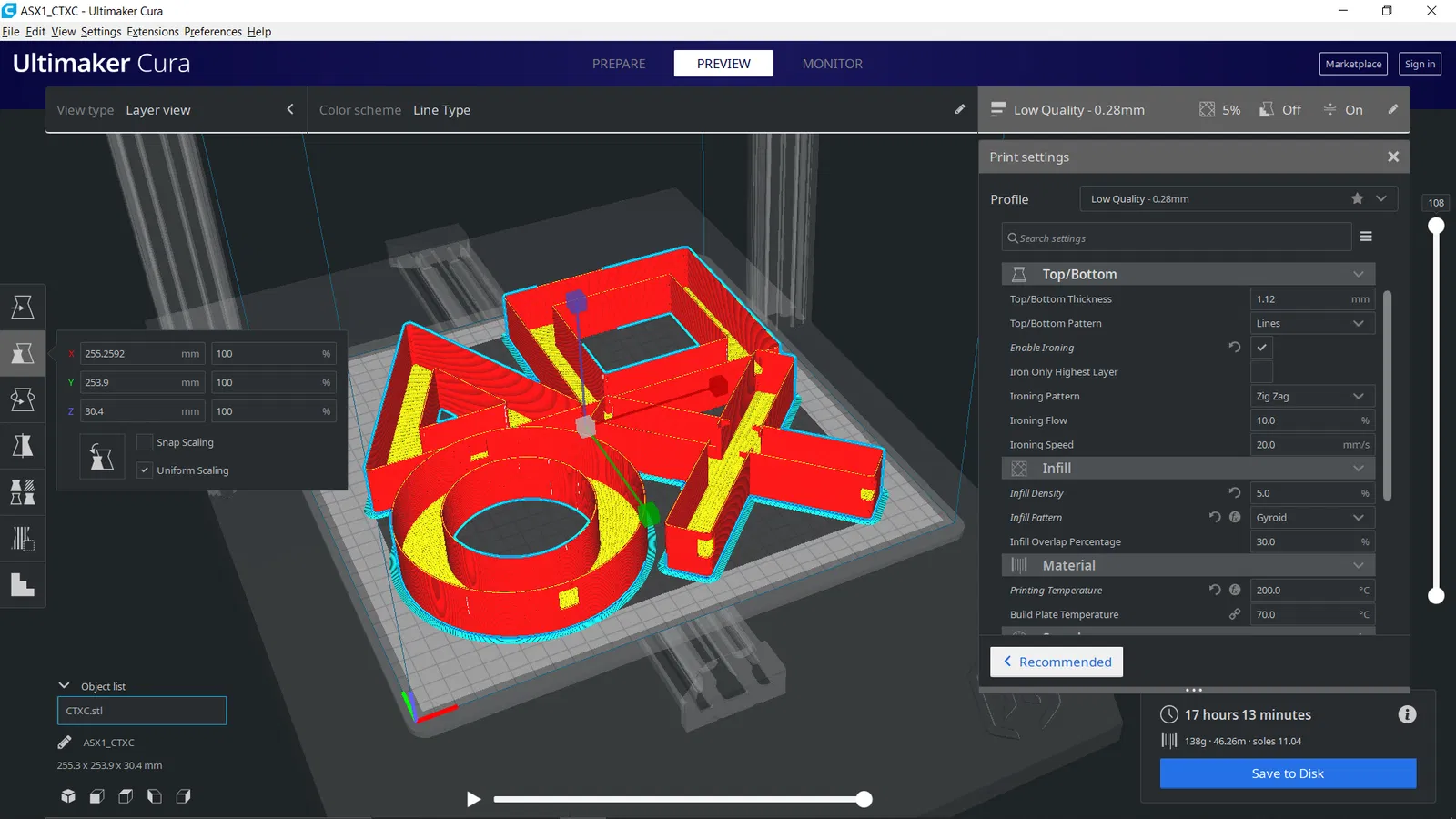This screenshot has height=819, width=1456.
Task: Collapse the Top/Bottom settings section
Action: point(1188,274)
